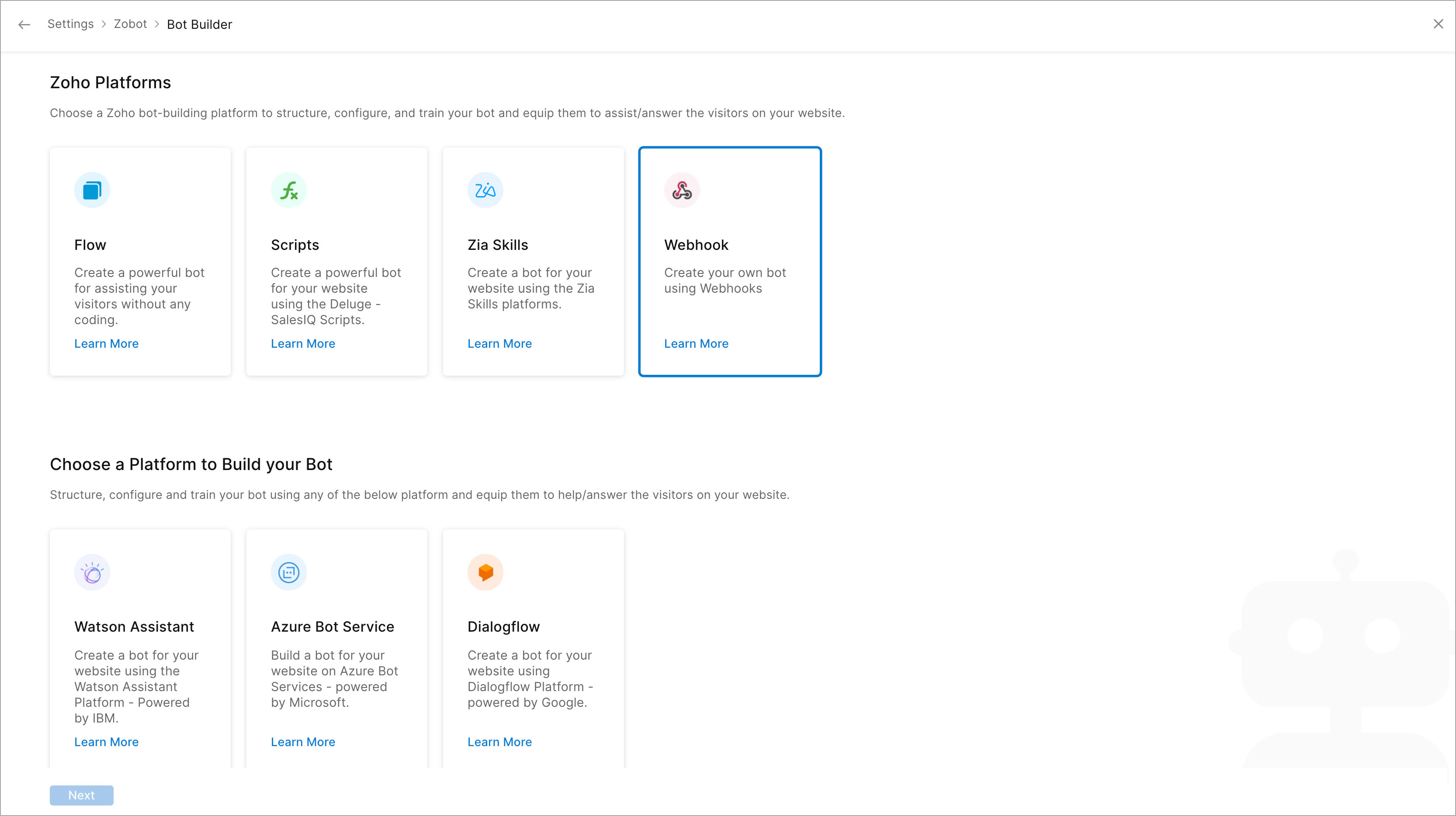Select the Zia Skills icon
Screen dimensions: 1456x816
click(485, 190)
